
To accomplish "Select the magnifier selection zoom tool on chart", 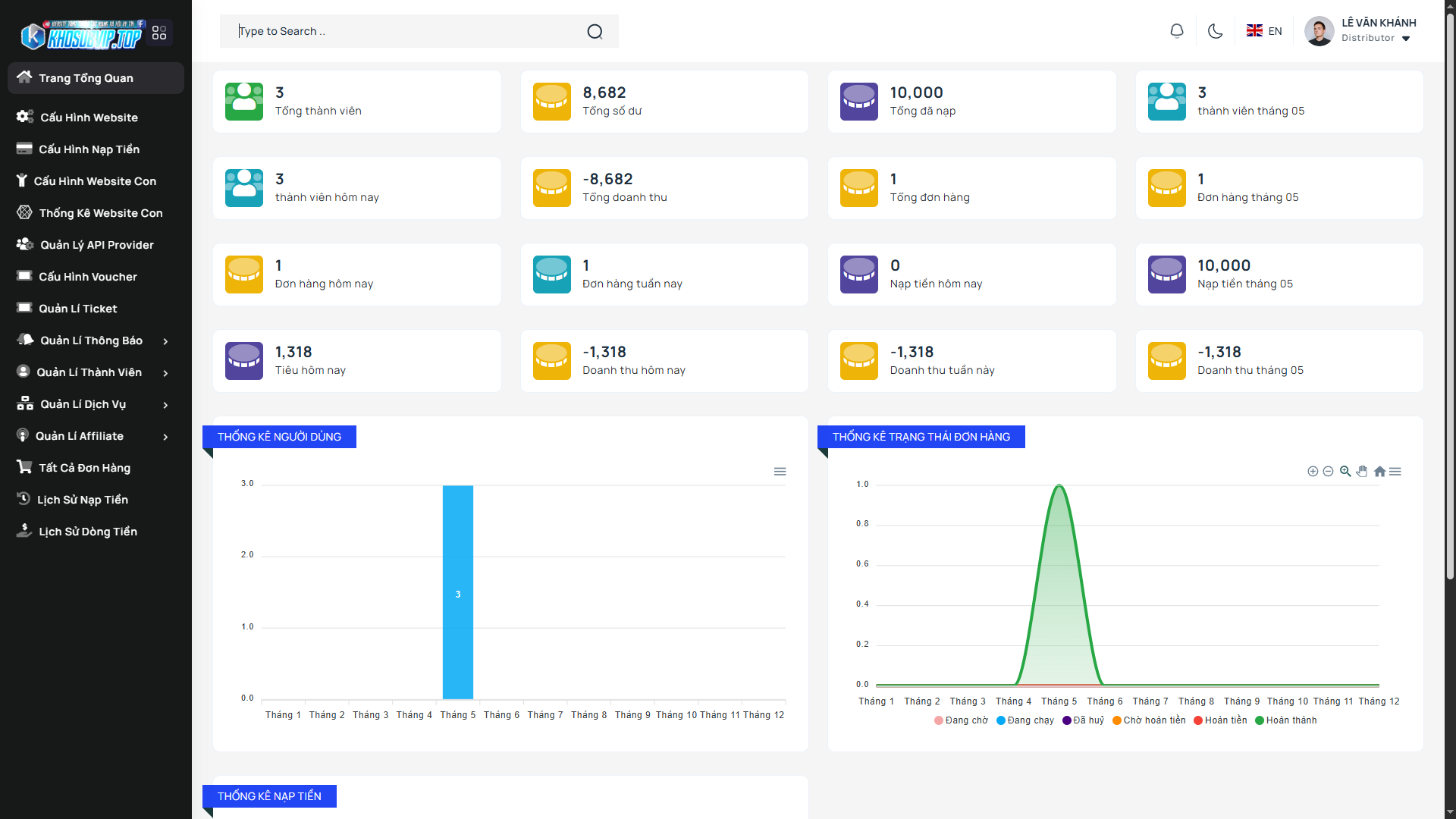I will point(1345,472).
